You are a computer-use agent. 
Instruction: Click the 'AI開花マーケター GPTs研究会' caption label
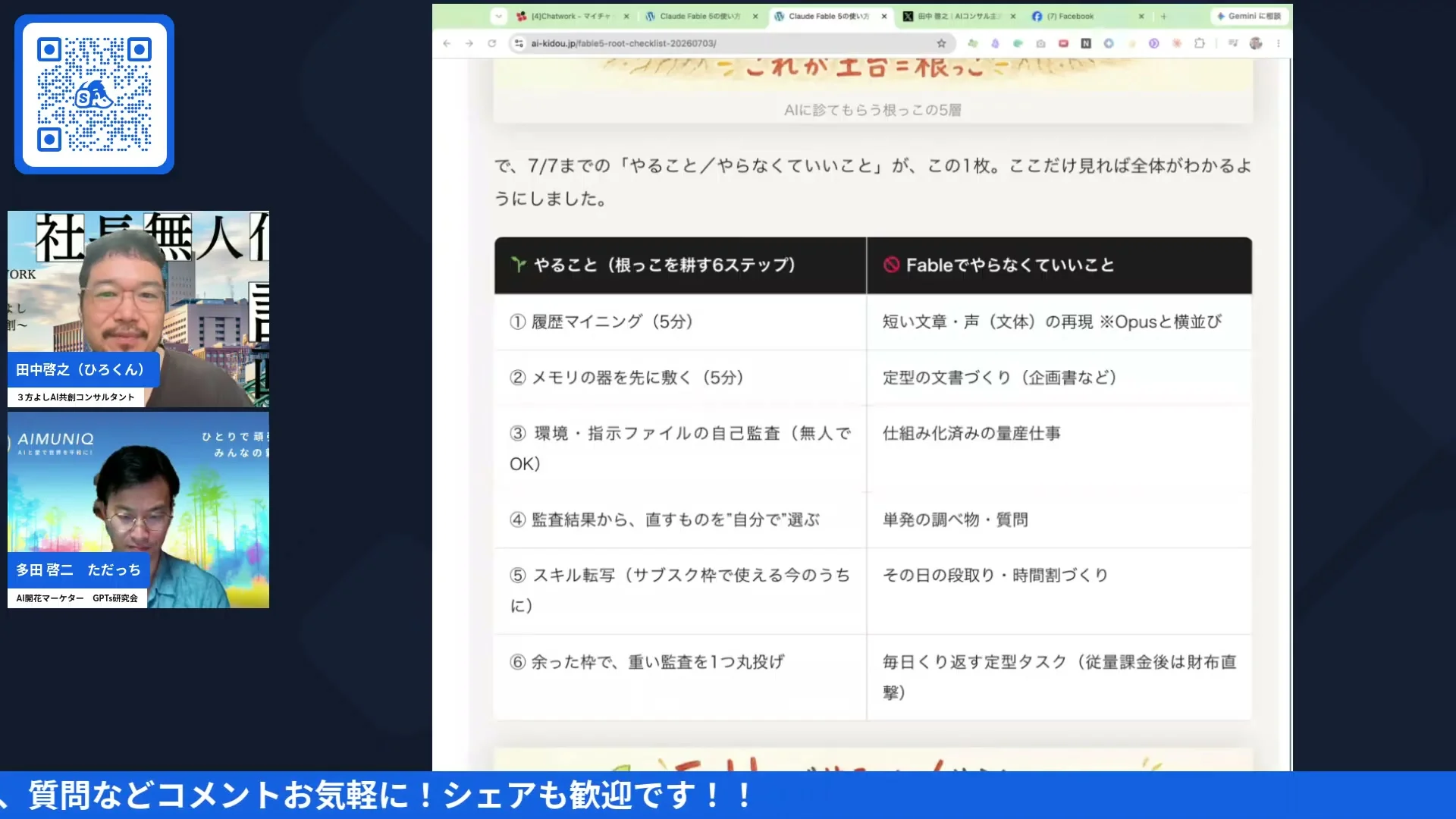click(77, 598)
